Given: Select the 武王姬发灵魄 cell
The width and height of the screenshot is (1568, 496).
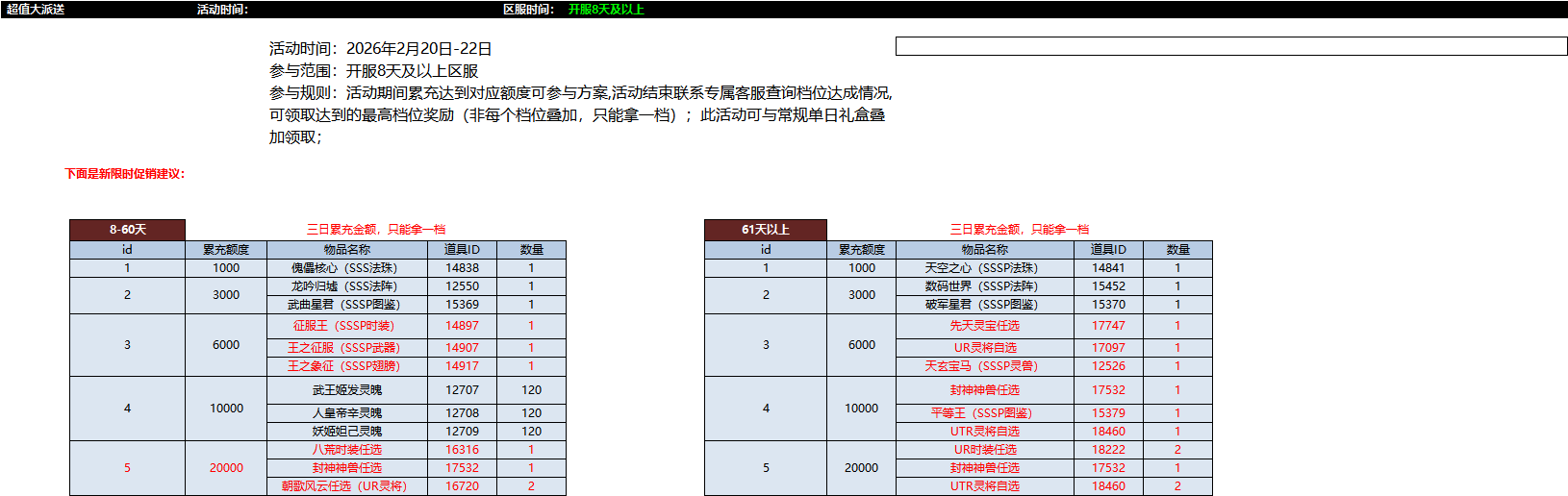Looking at the screenshot, I should 346,390.
